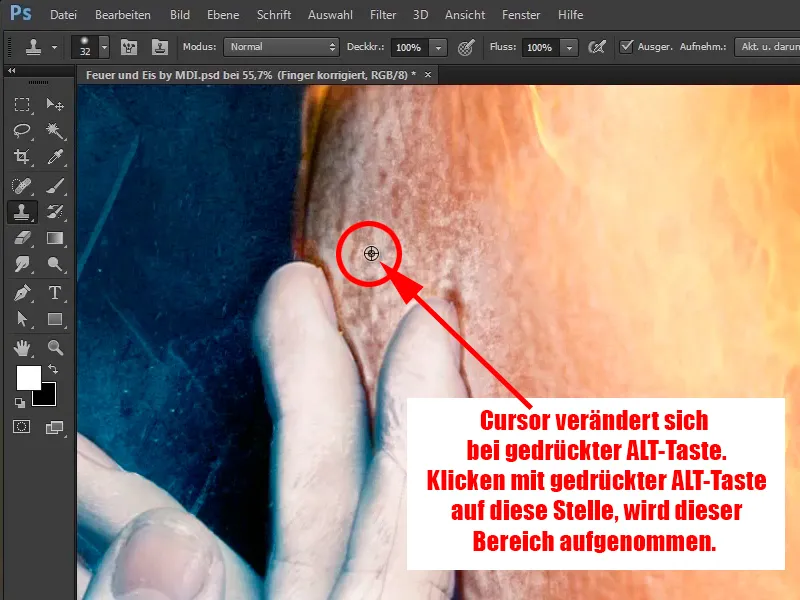The image size is (800, 600).
Task: Enable airbrush-style build-up effects
Action: [597, 47]
